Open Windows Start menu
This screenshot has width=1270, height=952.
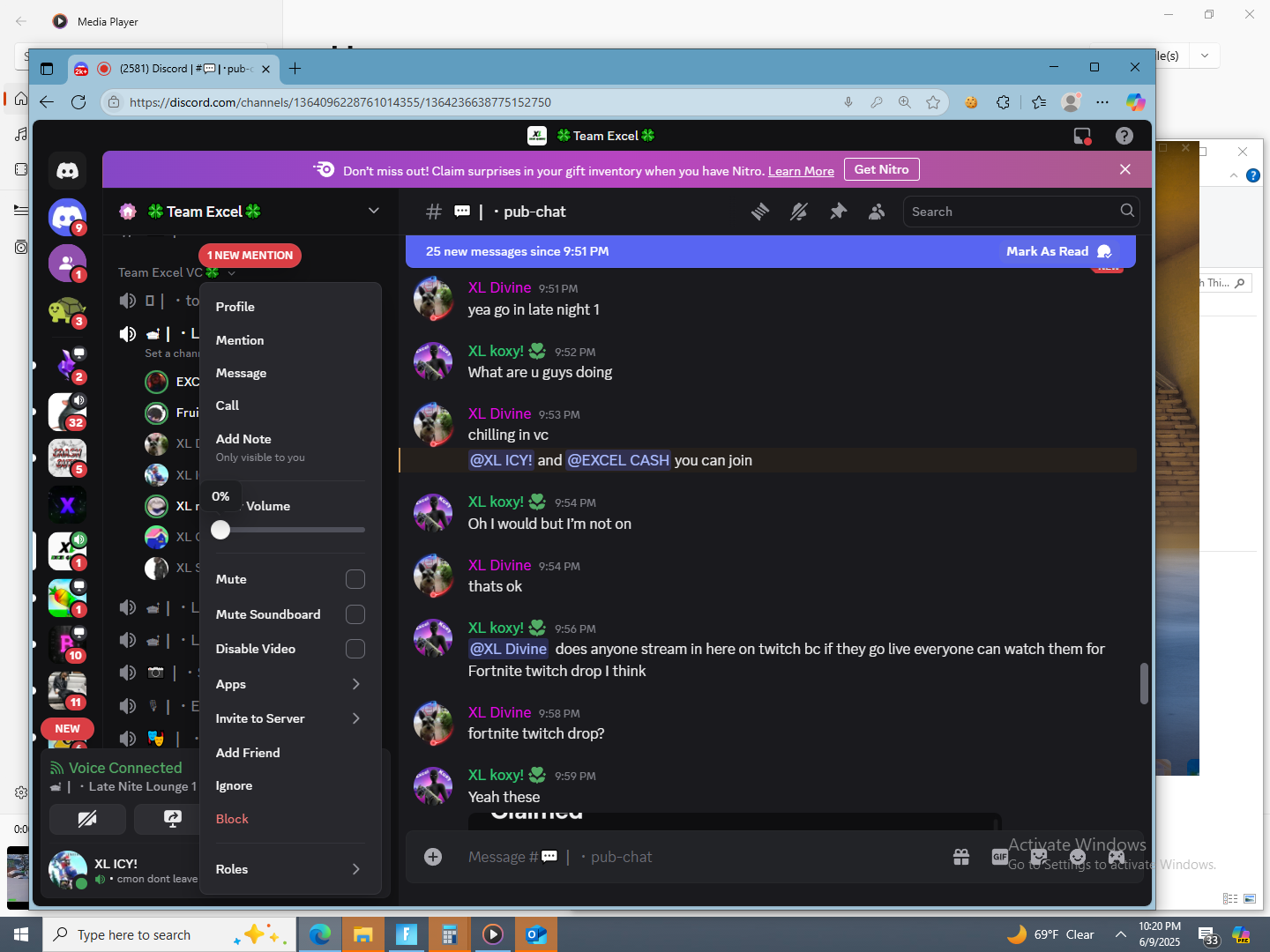tap(21, 934)
